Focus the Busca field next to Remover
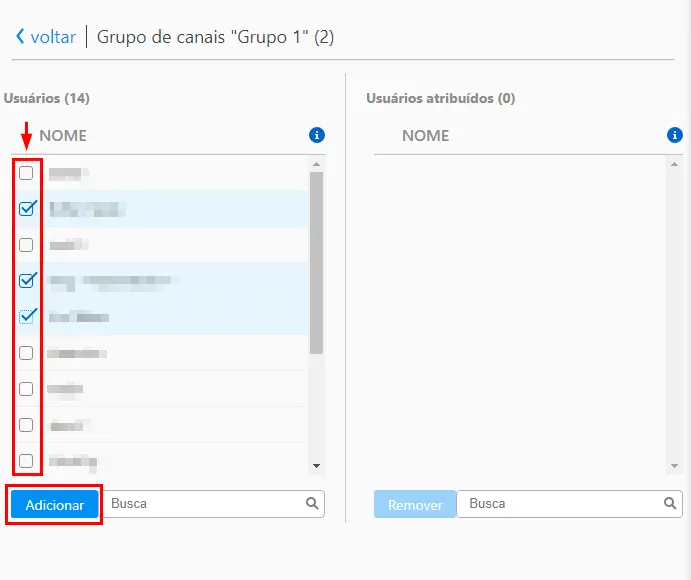Screen dimensions: 691x580 [569, 504]
